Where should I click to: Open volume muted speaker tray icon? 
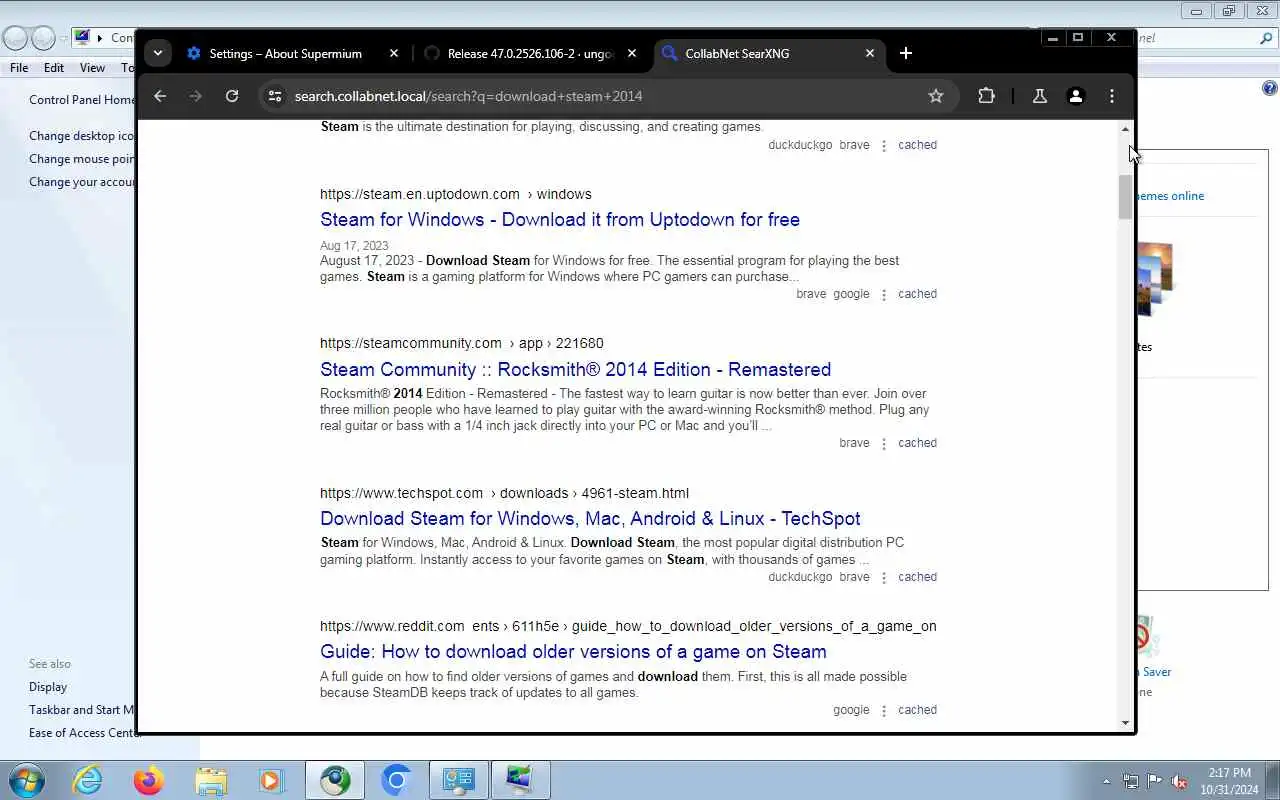pyautogui.click(x=1180, y=781)
